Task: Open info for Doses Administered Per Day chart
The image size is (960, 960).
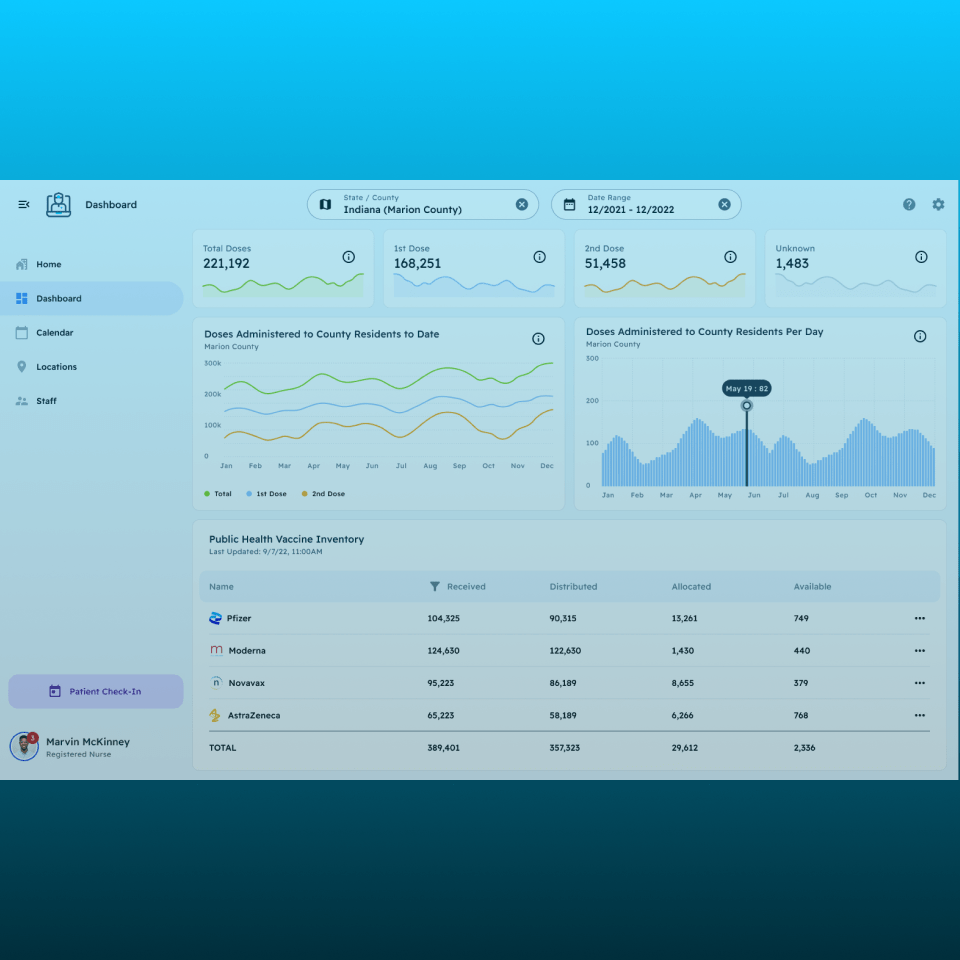Action: point(920,337)
